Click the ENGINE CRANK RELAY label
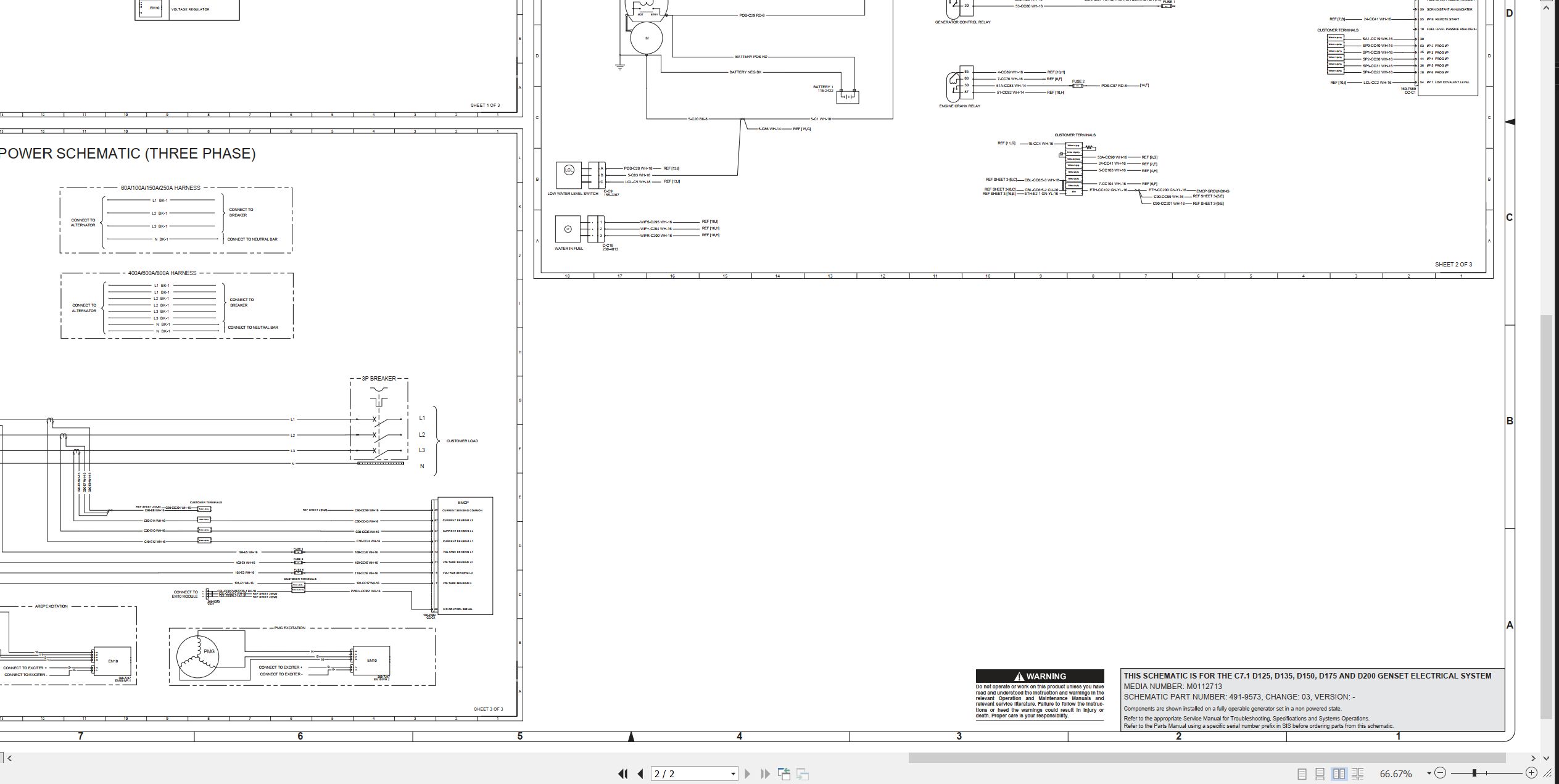The width and height of the screenshot is (1559, 784). pyautogui.click(x=959, y=106)
